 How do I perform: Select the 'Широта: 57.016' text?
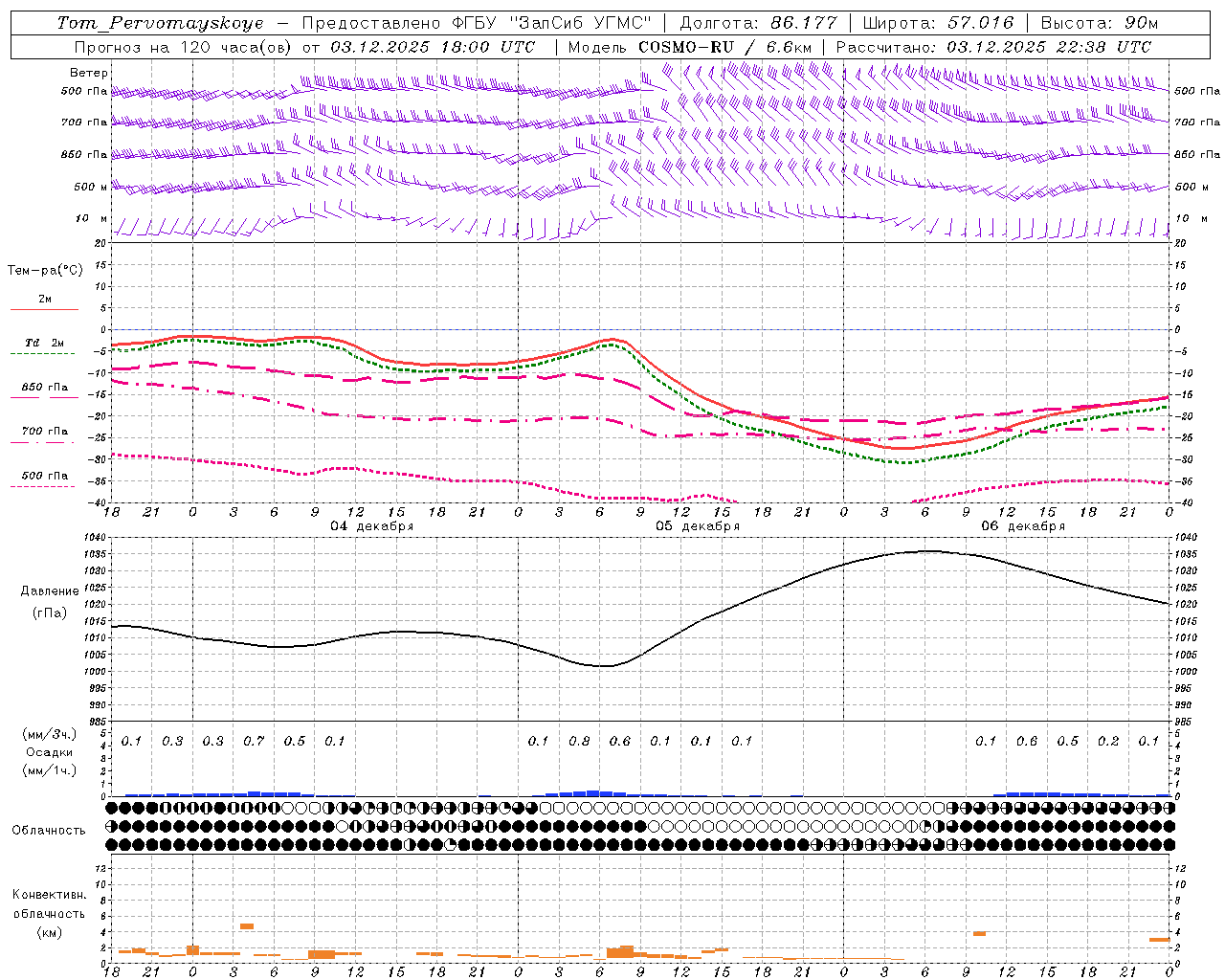939,23
